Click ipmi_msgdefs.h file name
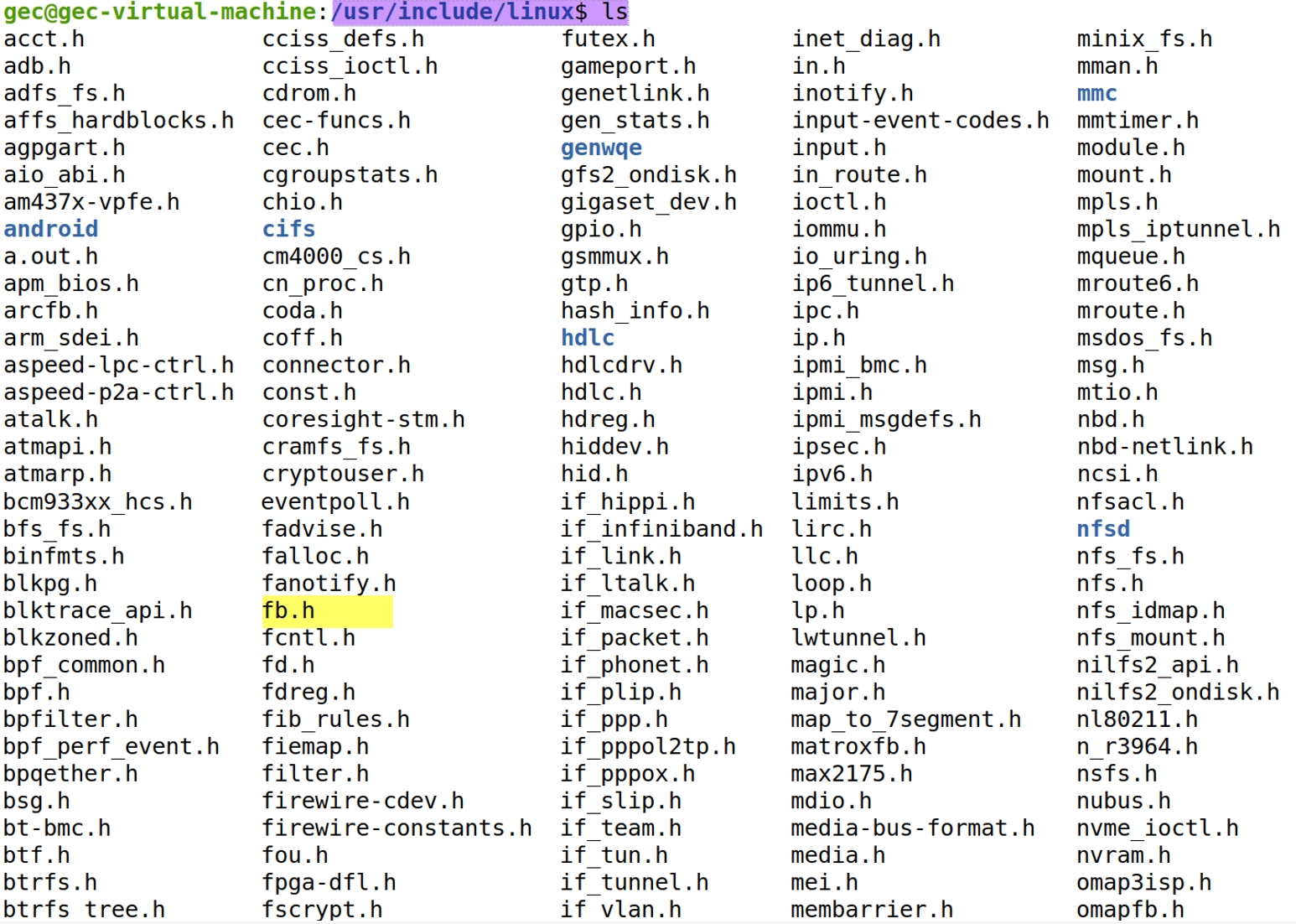The height and width of the screenshot is (924, 1296). click(x=887, y=420)
